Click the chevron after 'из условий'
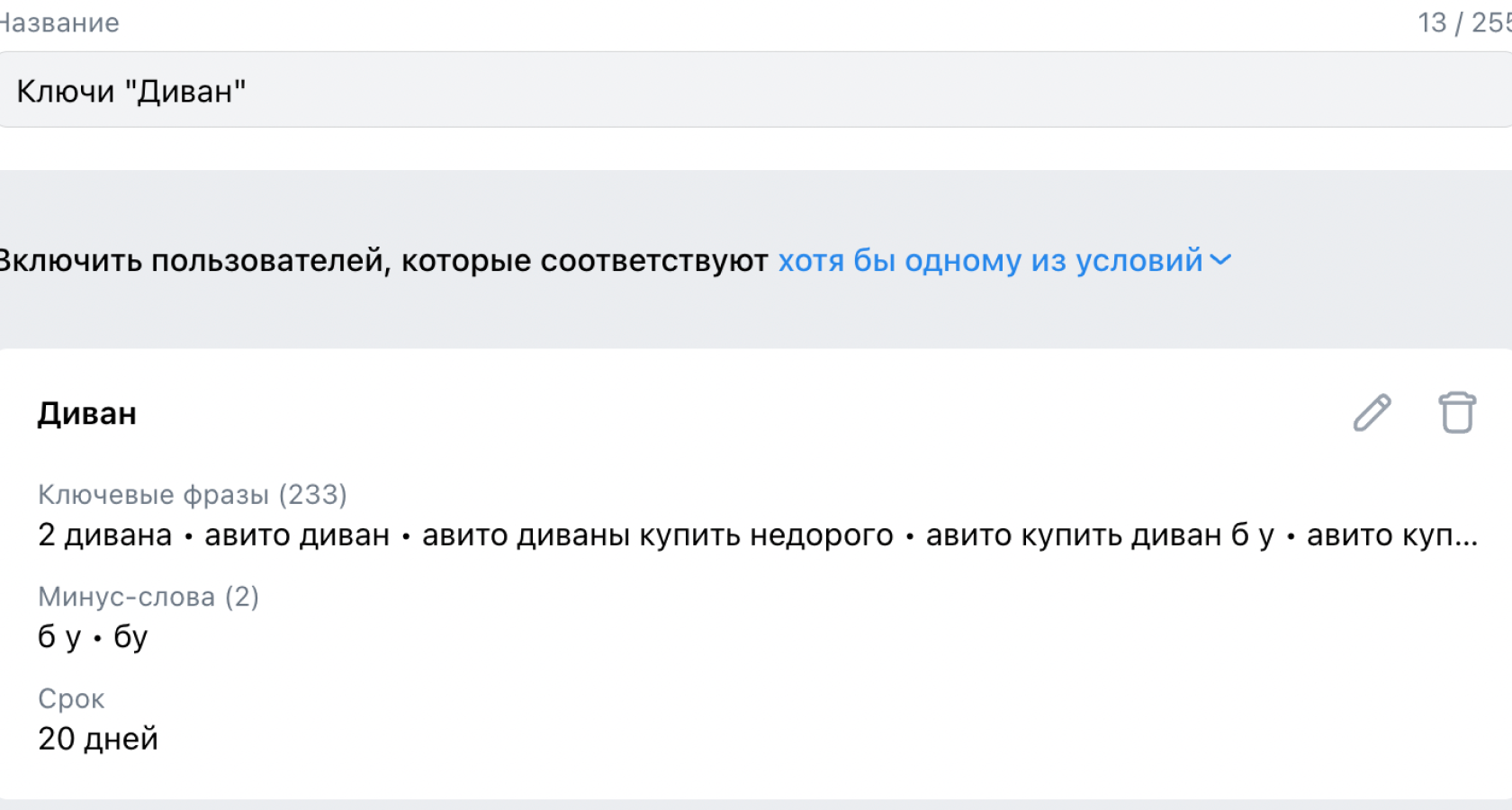Image resolution: width=1512 pixels, height=810 pixels. point(1221,260)
